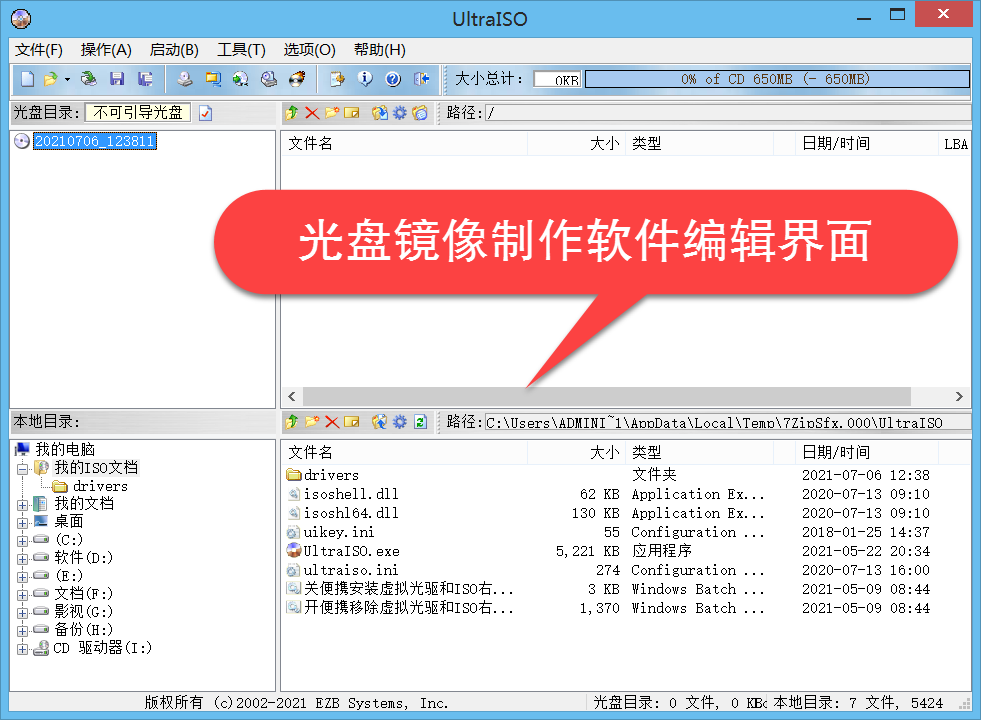The image size is (981, 720).
Task: Click the green-arrow disc toolbar icon
Action: pyautogui.click(x=240, y=79)
